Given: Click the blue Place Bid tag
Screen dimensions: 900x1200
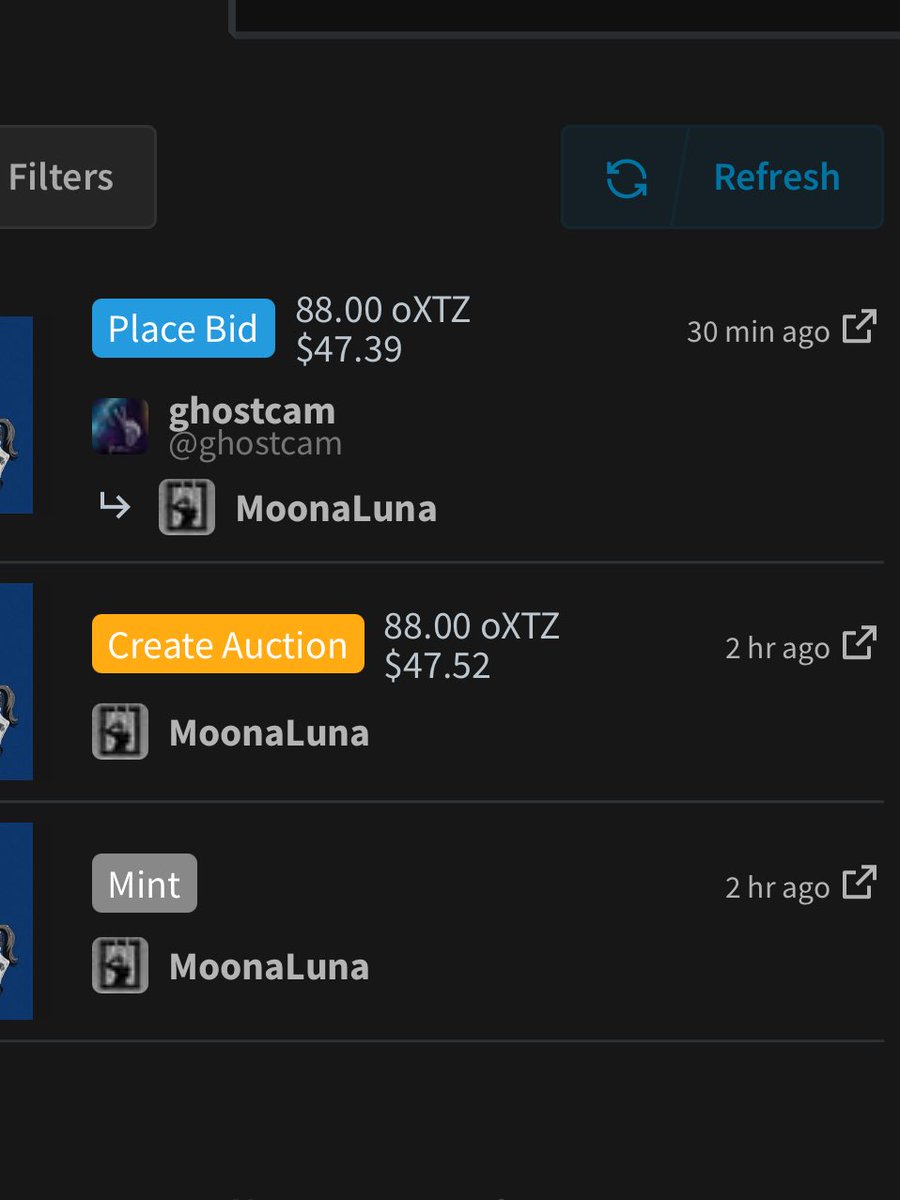Looking at the screenshot, I should 183,328.
